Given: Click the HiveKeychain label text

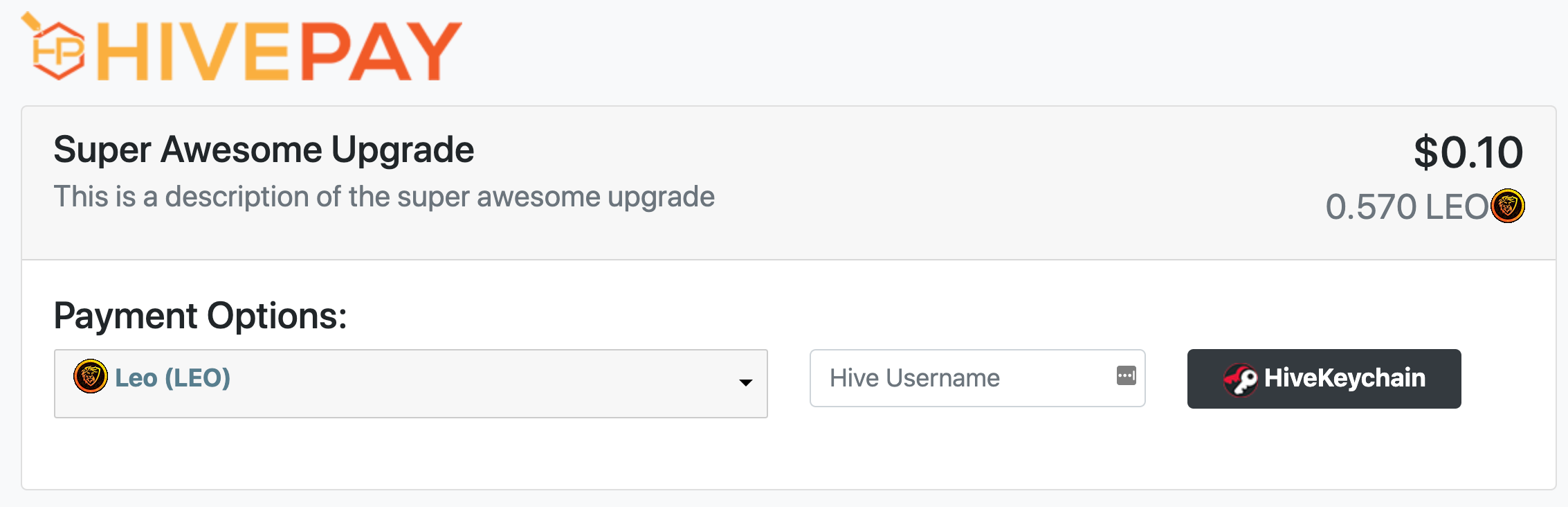Looking at the screenshot, I should click(1344, 377).
